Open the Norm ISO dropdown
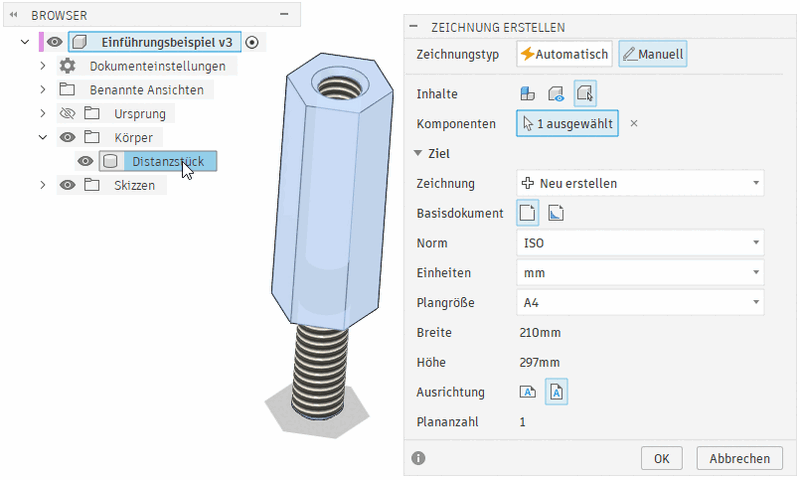Image resolution: width=800 pixels, height=480 pixels. tap(640, 243)
